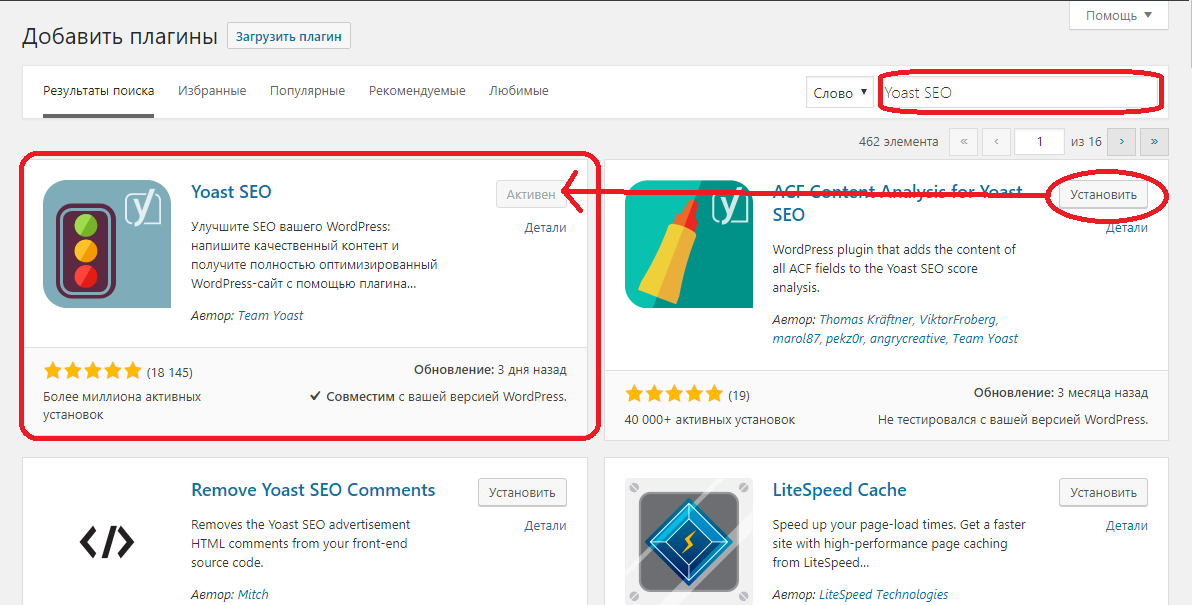The image size is (1192, 605).
Task: Click the plugin search field with Yoast SEO
Action: tap(1019, 93)
